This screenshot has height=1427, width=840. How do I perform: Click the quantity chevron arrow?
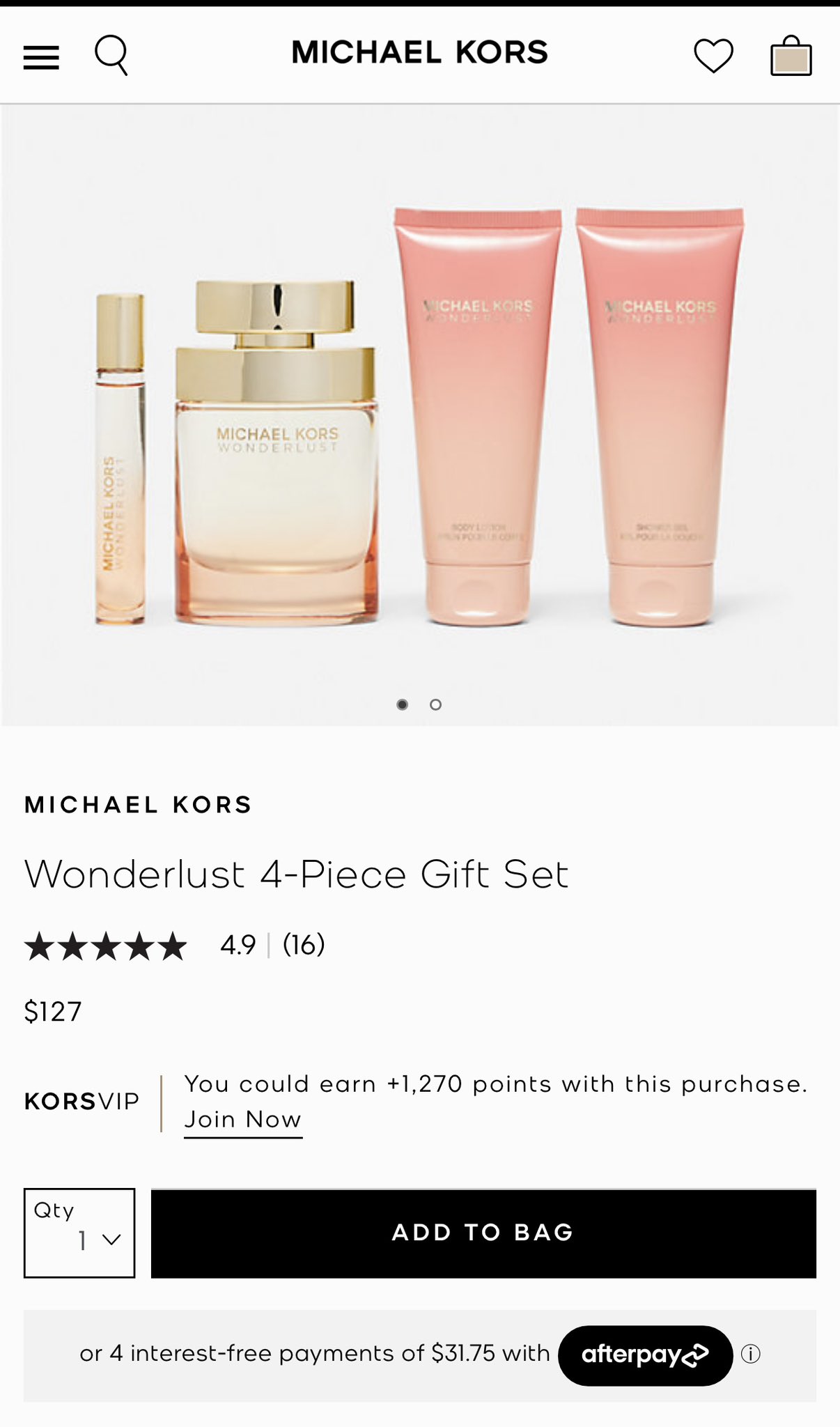point(111,1240)
